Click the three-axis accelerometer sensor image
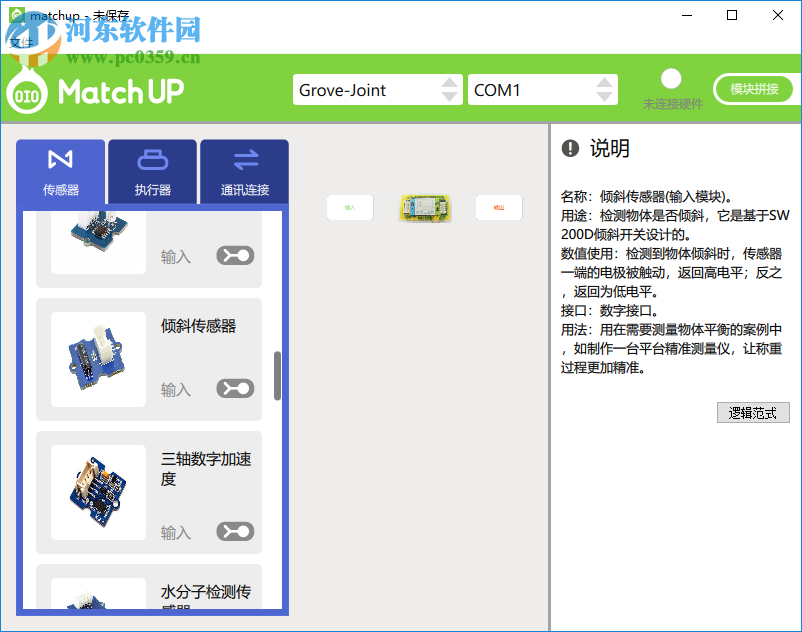The image size is (802, 632). (x=97, y=492)
